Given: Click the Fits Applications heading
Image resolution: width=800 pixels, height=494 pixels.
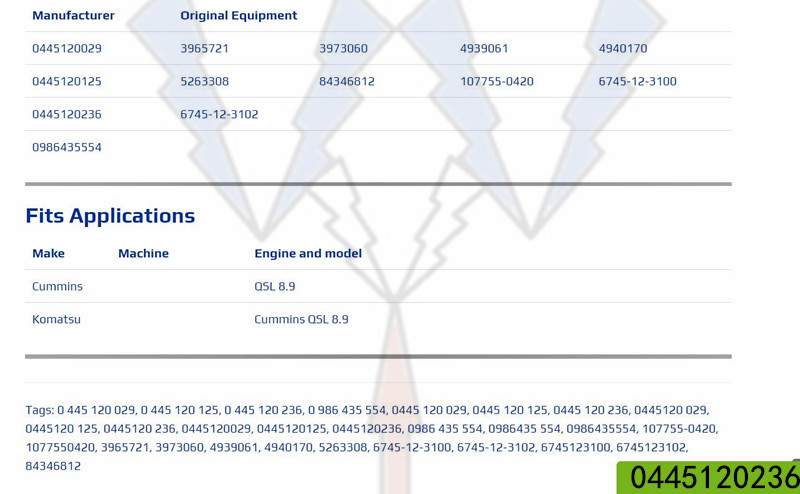Looking at the screenshot, I should point(110,216).
